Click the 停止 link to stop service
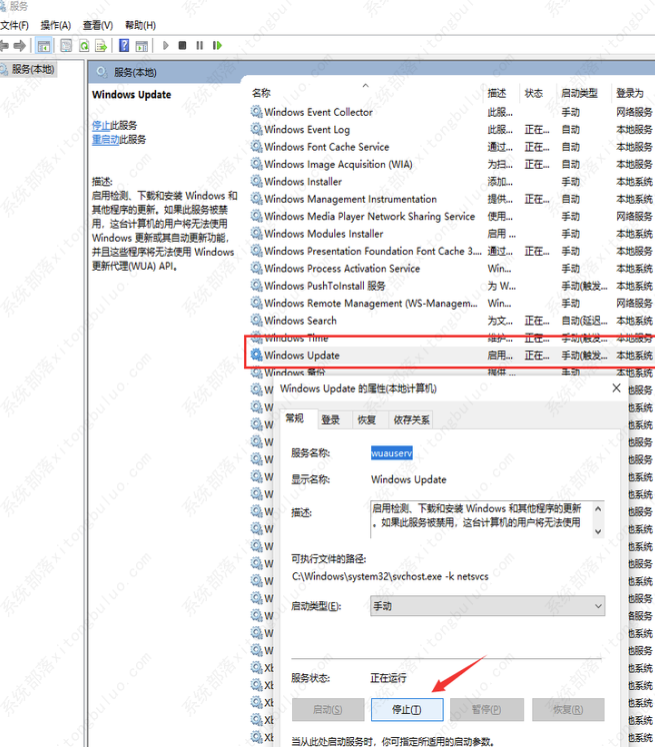 point(101,125)
